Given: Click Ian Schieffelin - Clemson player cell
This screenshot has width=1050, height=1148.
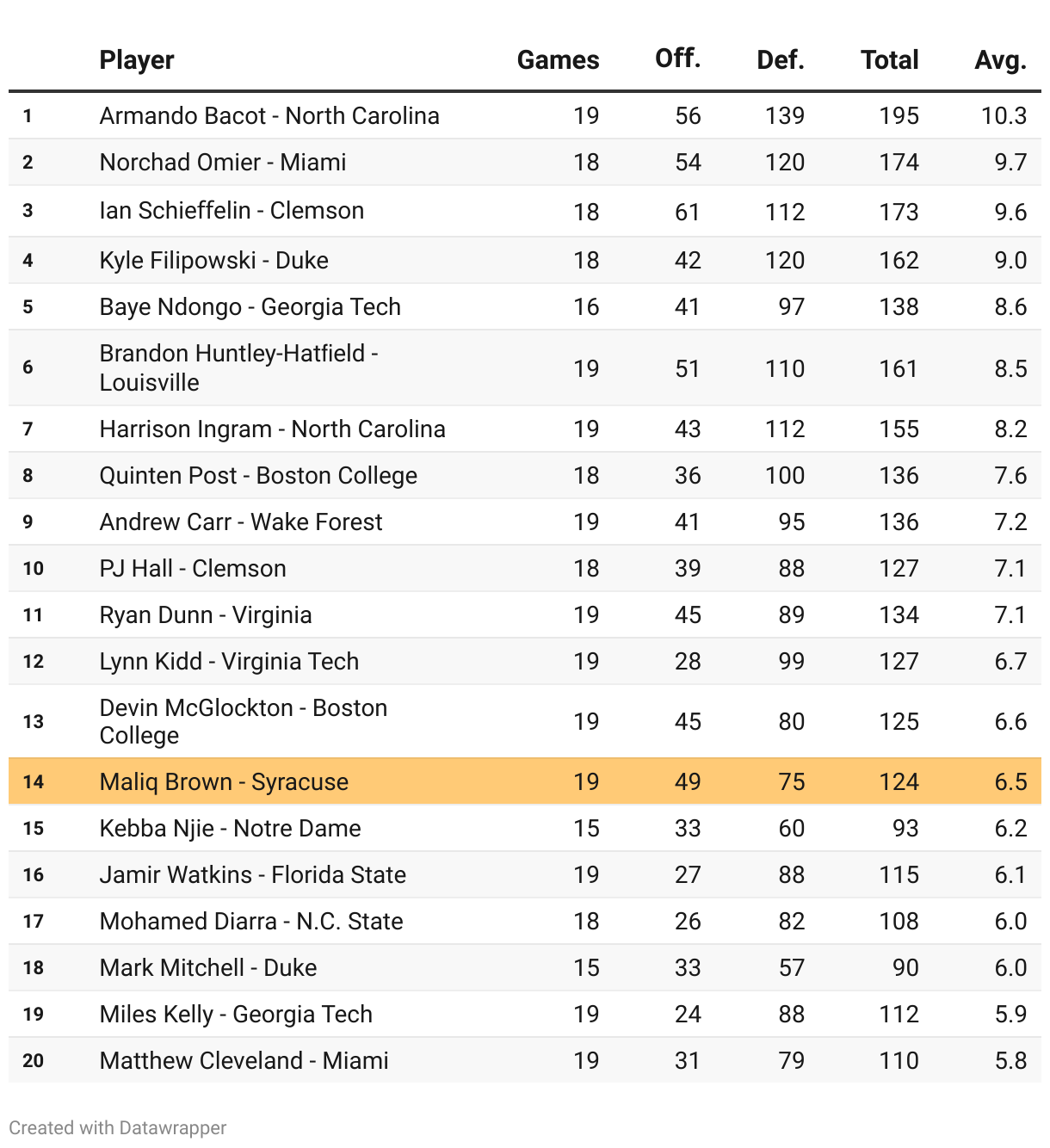Looking at the screenshot, I should coord(232,211).
